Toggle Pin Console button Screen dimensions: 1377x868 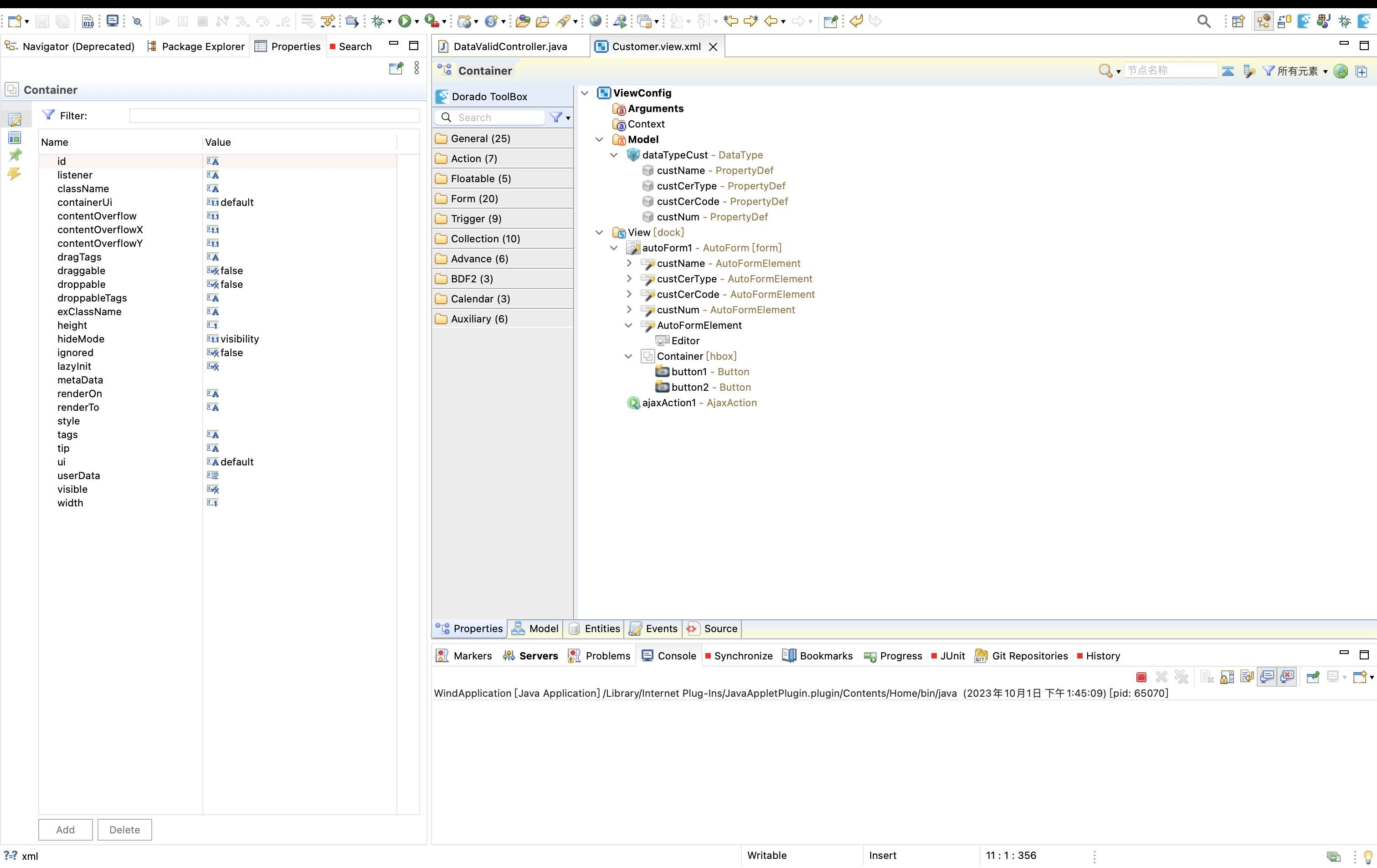(x=1312, y=677)
